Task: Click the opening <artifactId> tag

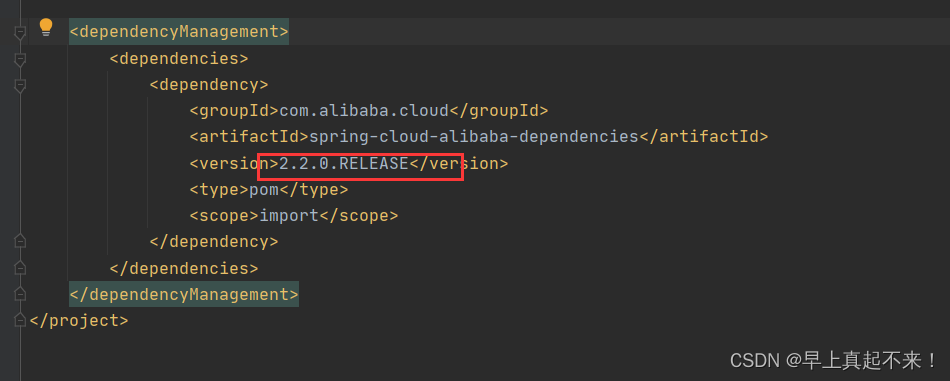Action: click(249, 137)
